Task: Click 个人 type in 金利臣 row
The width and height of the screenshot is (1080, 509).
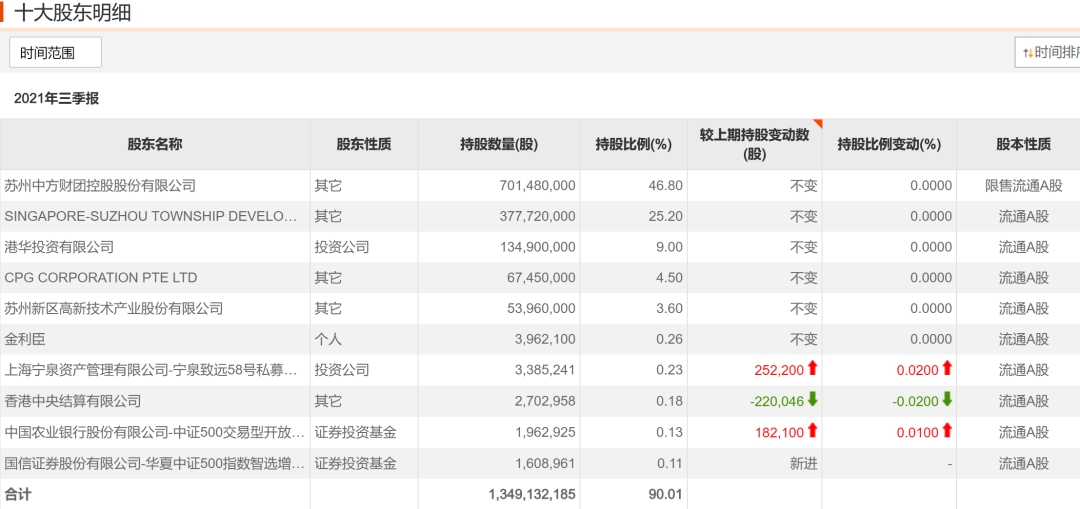Action: pos(328,339)
